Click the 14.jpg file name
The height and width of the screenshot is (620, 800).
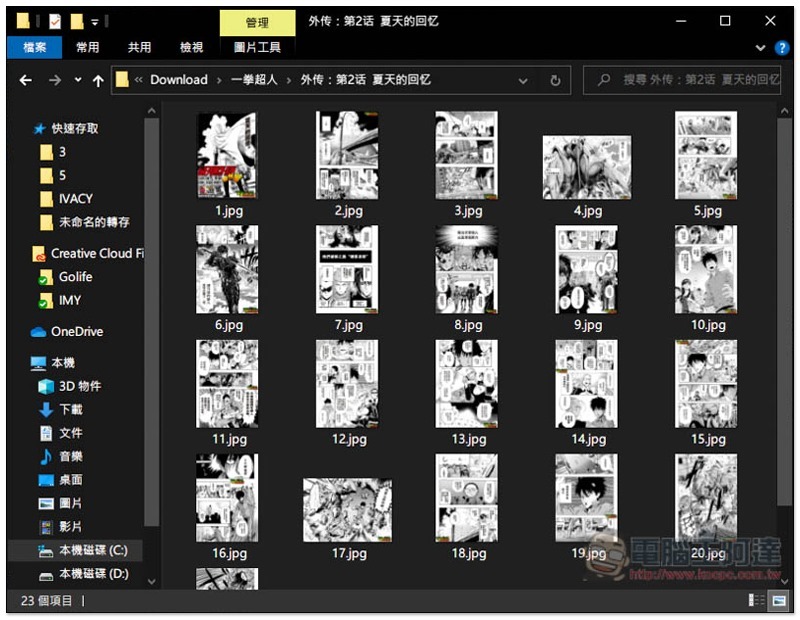click(589, 439)
